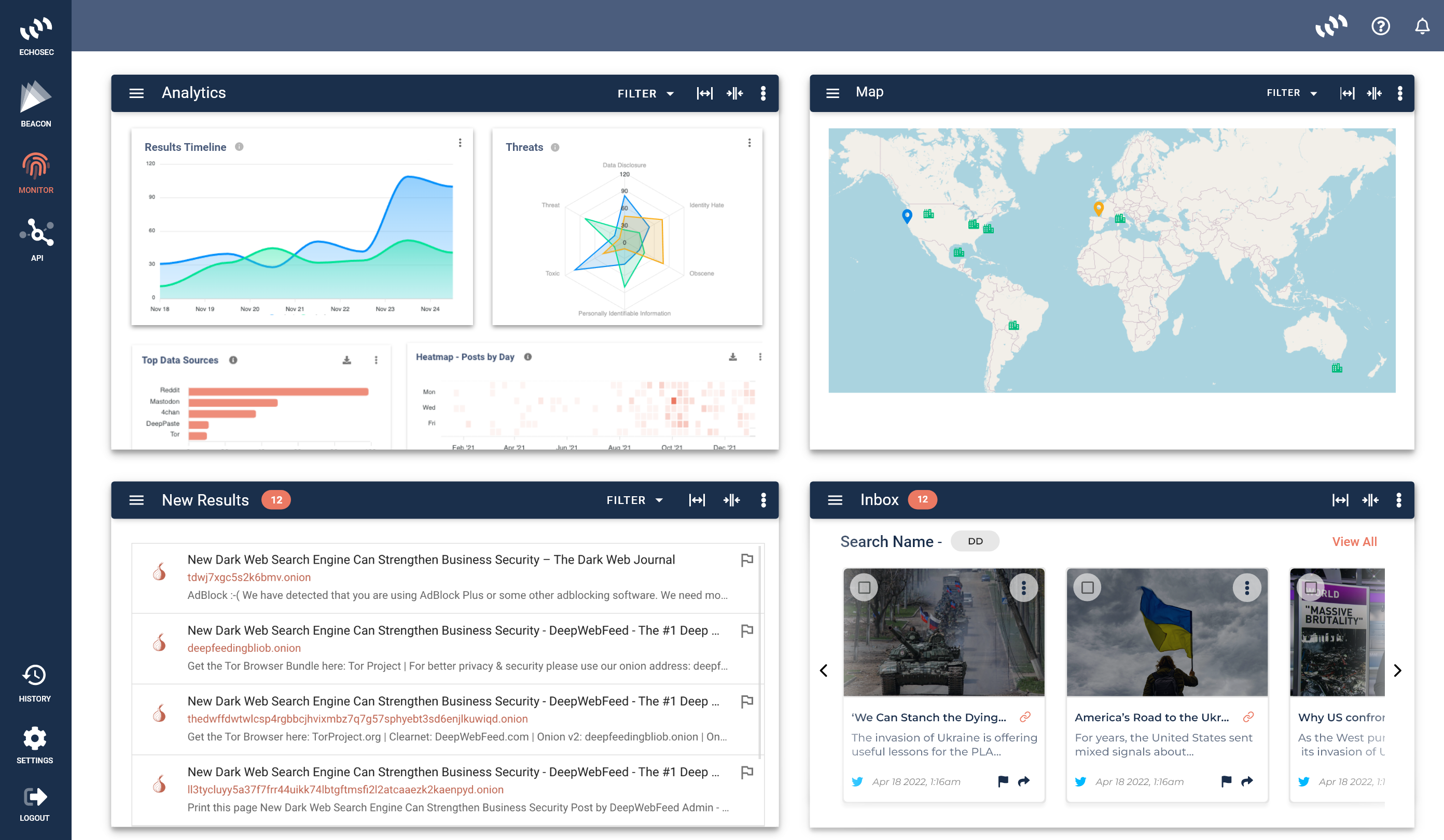1444x840 pixels.
Task: Share the America's Road to Ukraine card
Action: 1246,781
